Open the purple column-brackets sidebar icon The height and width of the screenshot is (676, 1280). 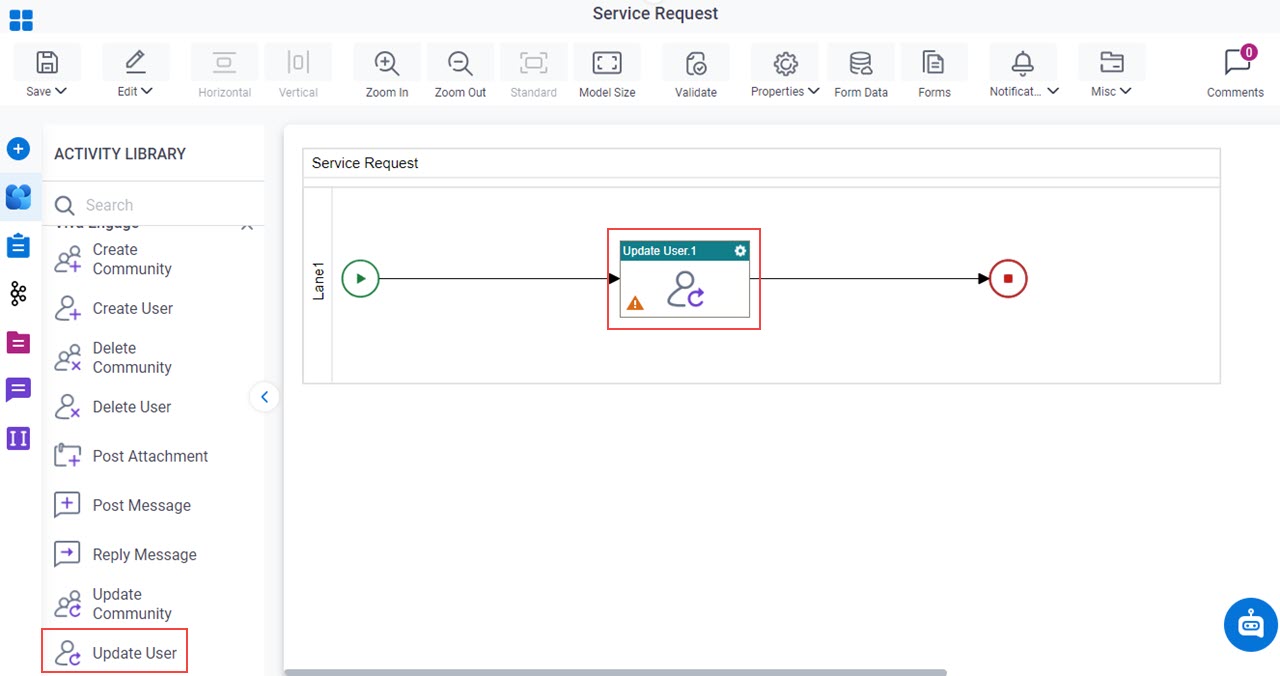click(x=18, y=438)
